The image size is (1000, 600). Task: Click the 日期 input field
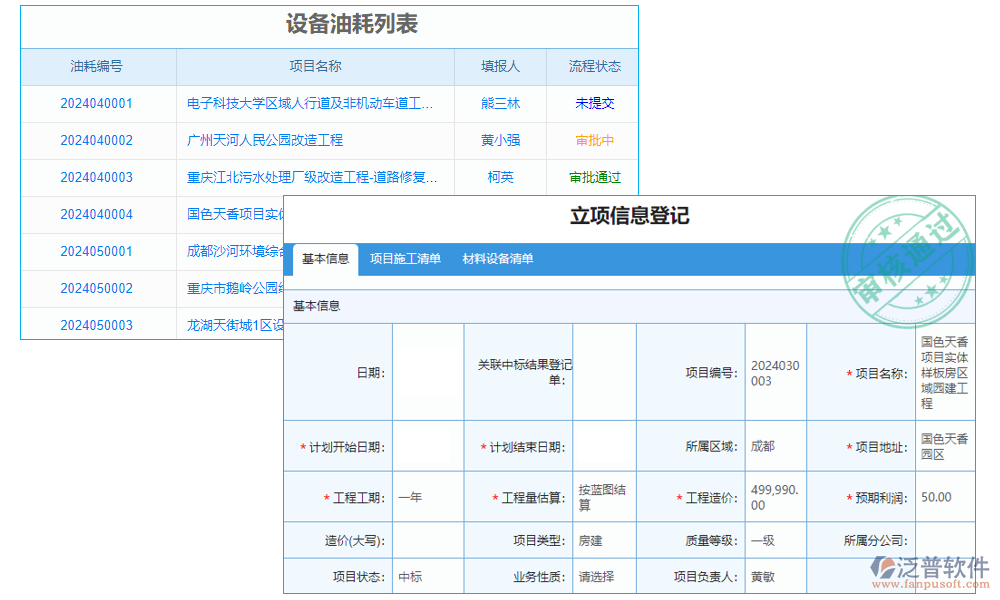tap(428, 371)
